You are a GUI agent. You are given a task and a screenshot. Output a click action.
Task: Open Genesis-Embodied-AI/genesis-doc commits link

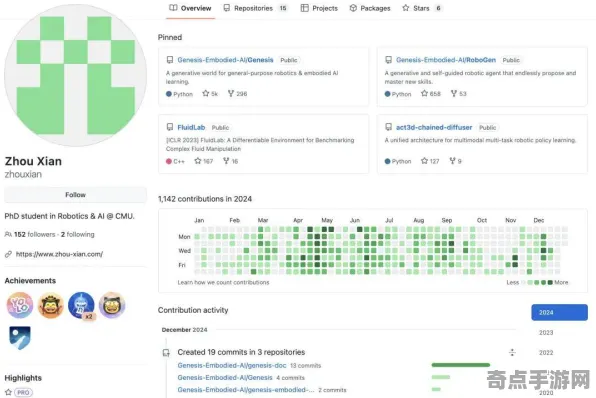click(232, 366)
